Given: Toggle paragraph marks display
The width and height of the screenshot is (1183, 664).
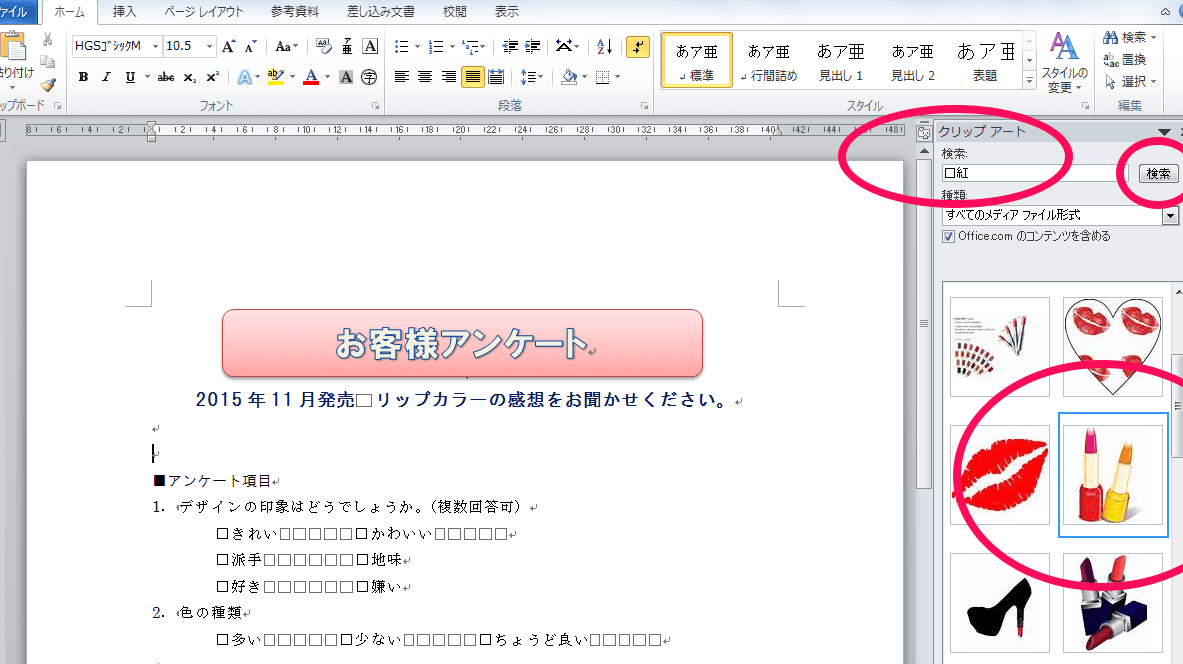Looking at the screenshot, I should [x=638, y=46].
